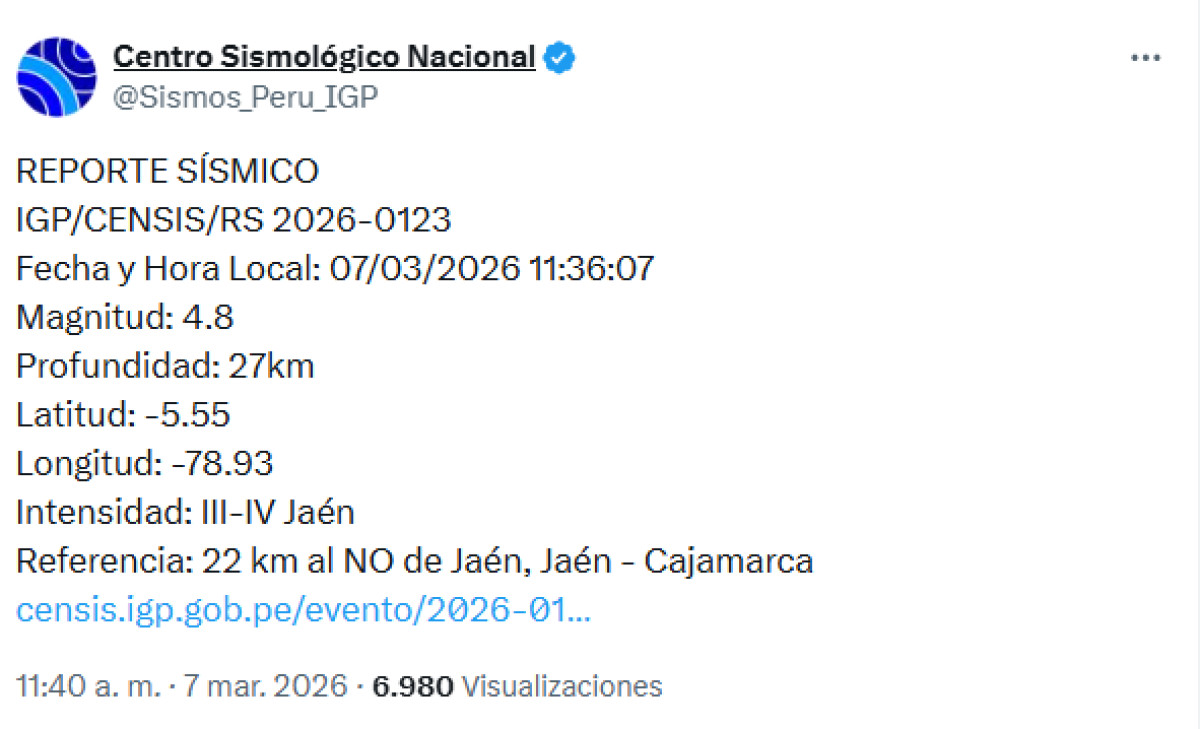Click the Latitud: -5.55 line
The height and width of the screenshot is (729, 1200).
(123, 415)
